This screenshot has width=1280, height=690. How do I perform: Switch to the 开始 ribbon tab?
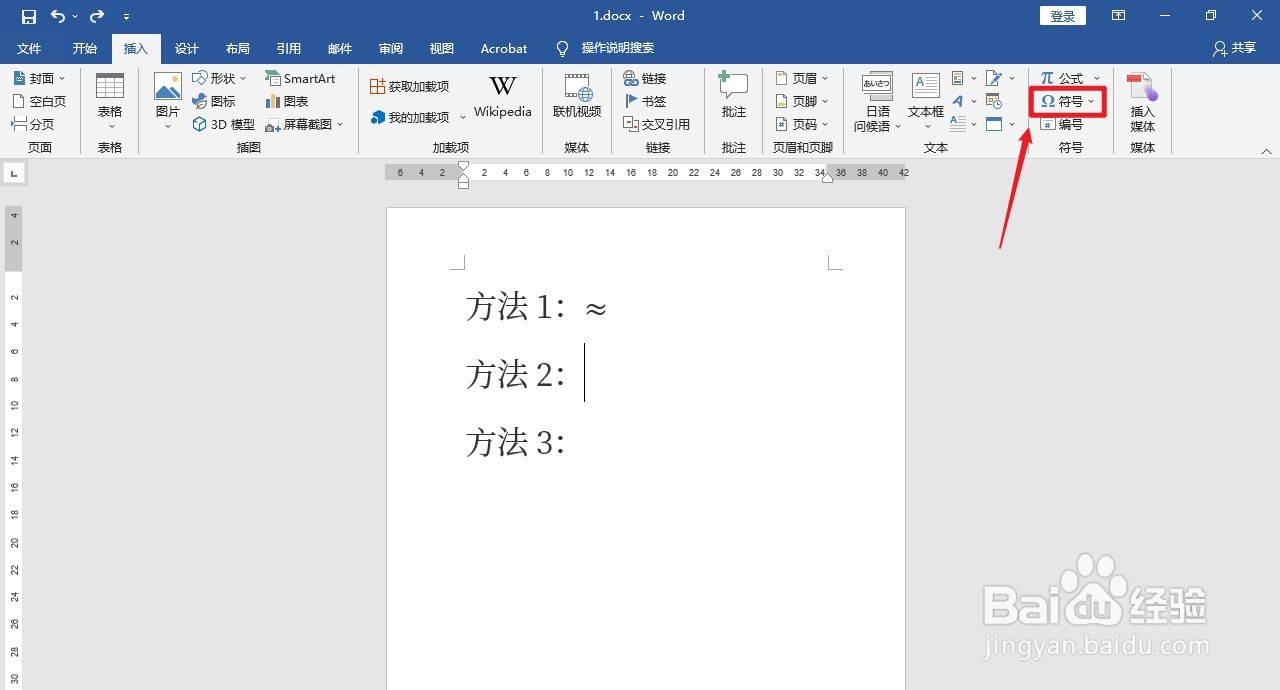(x=84, y=48)
